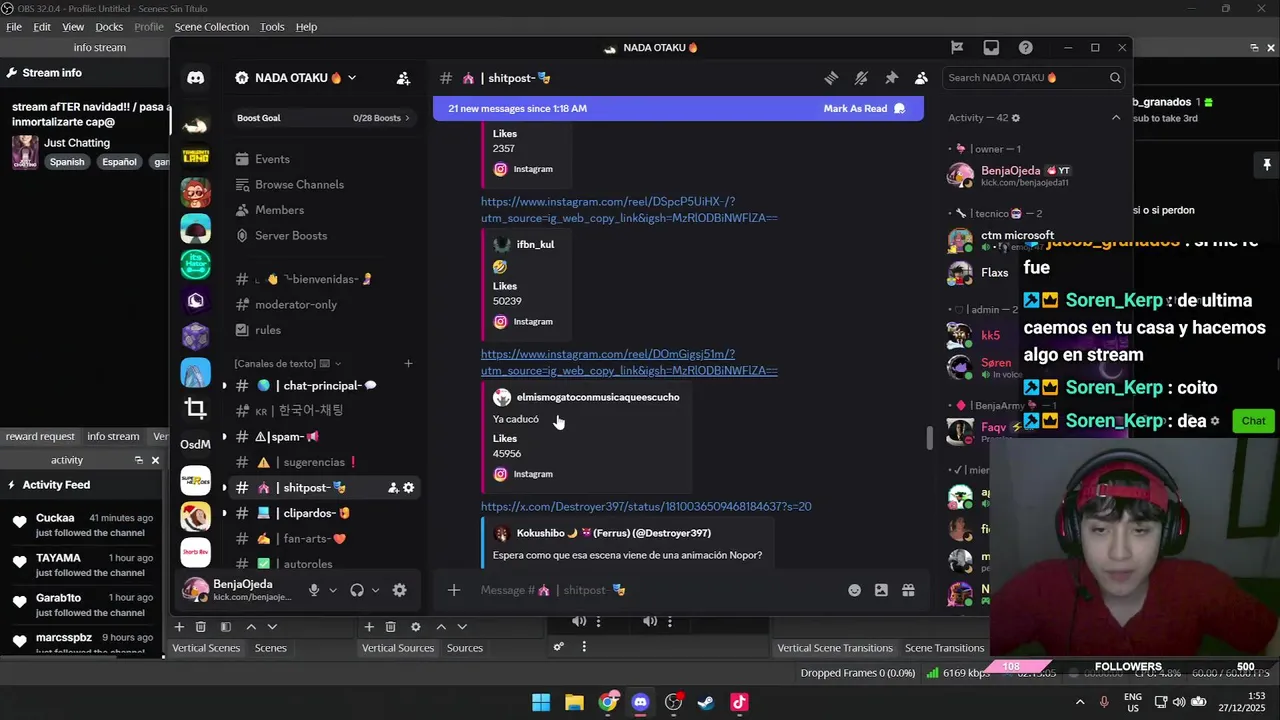Open the Discord help question-mark icon
Screen dimensions: 1280x720
1025,47
